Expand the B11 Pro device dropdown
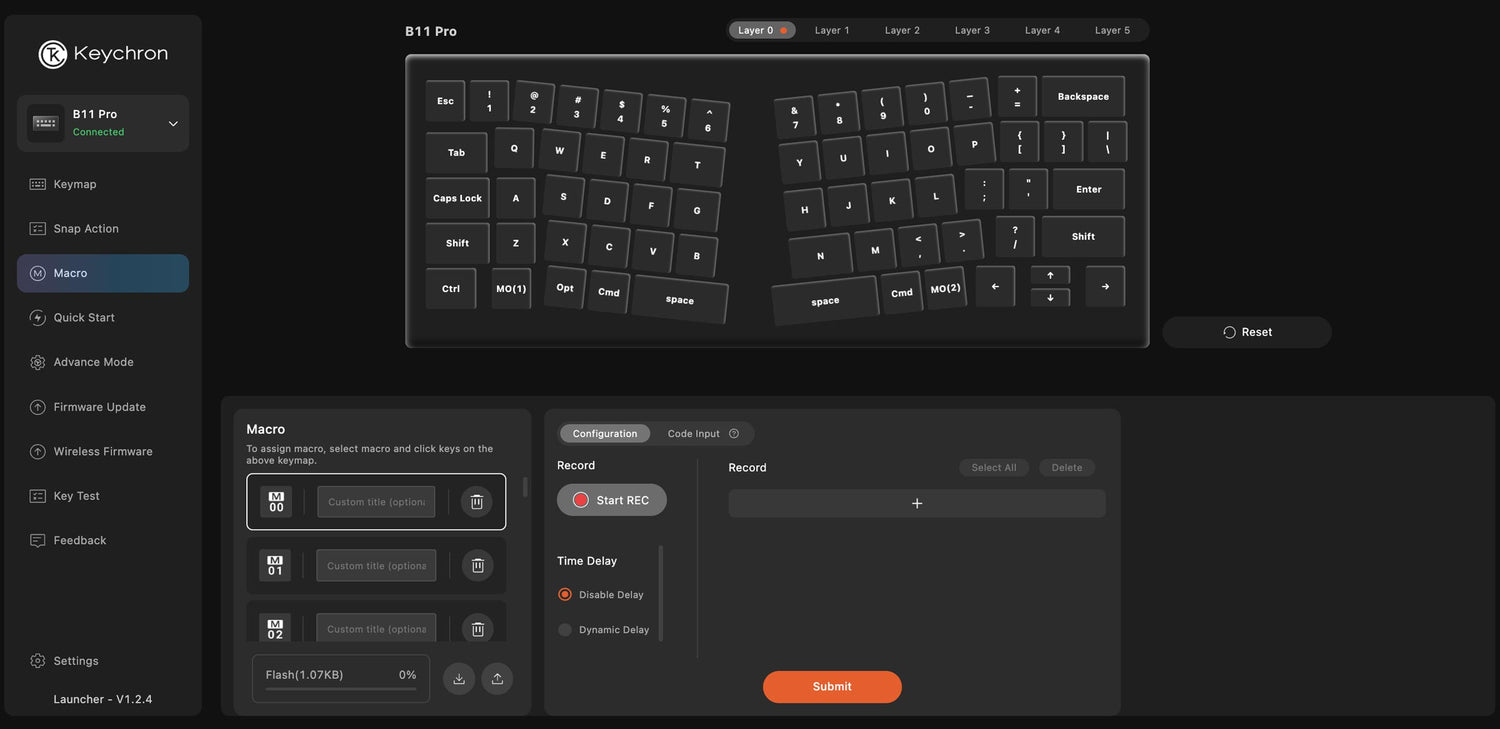This screenshot has width=1500, height=729. (x=173, y=124)
